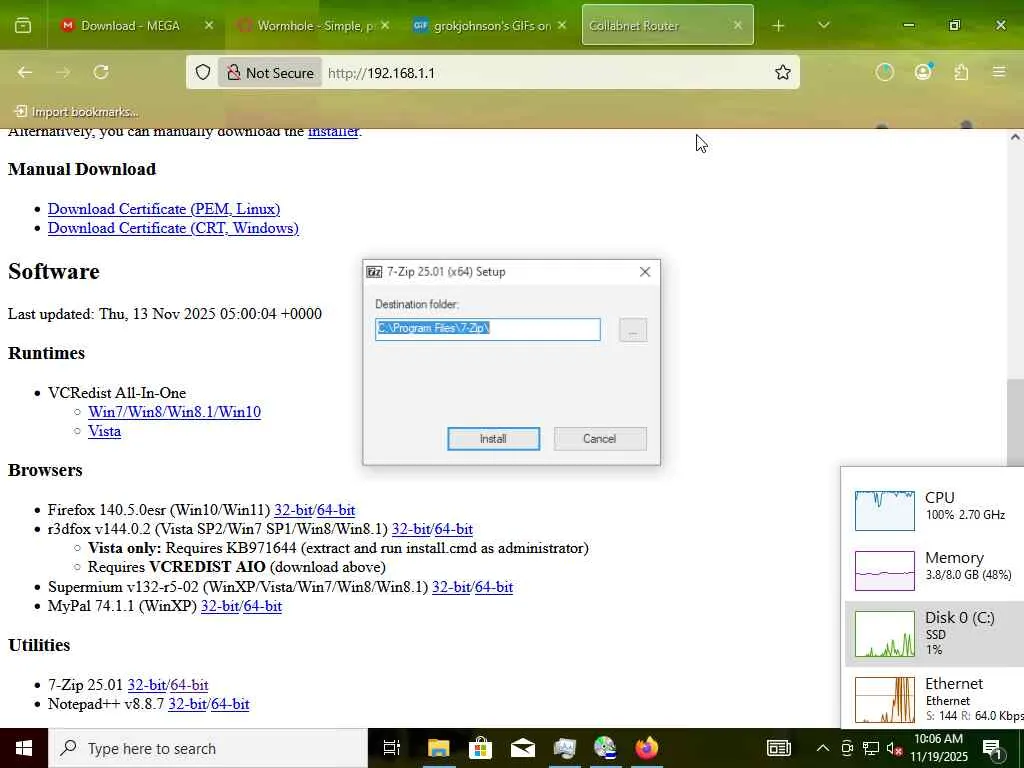
Task: Open a new tab with the plus icon
Action: pos(778,25)
